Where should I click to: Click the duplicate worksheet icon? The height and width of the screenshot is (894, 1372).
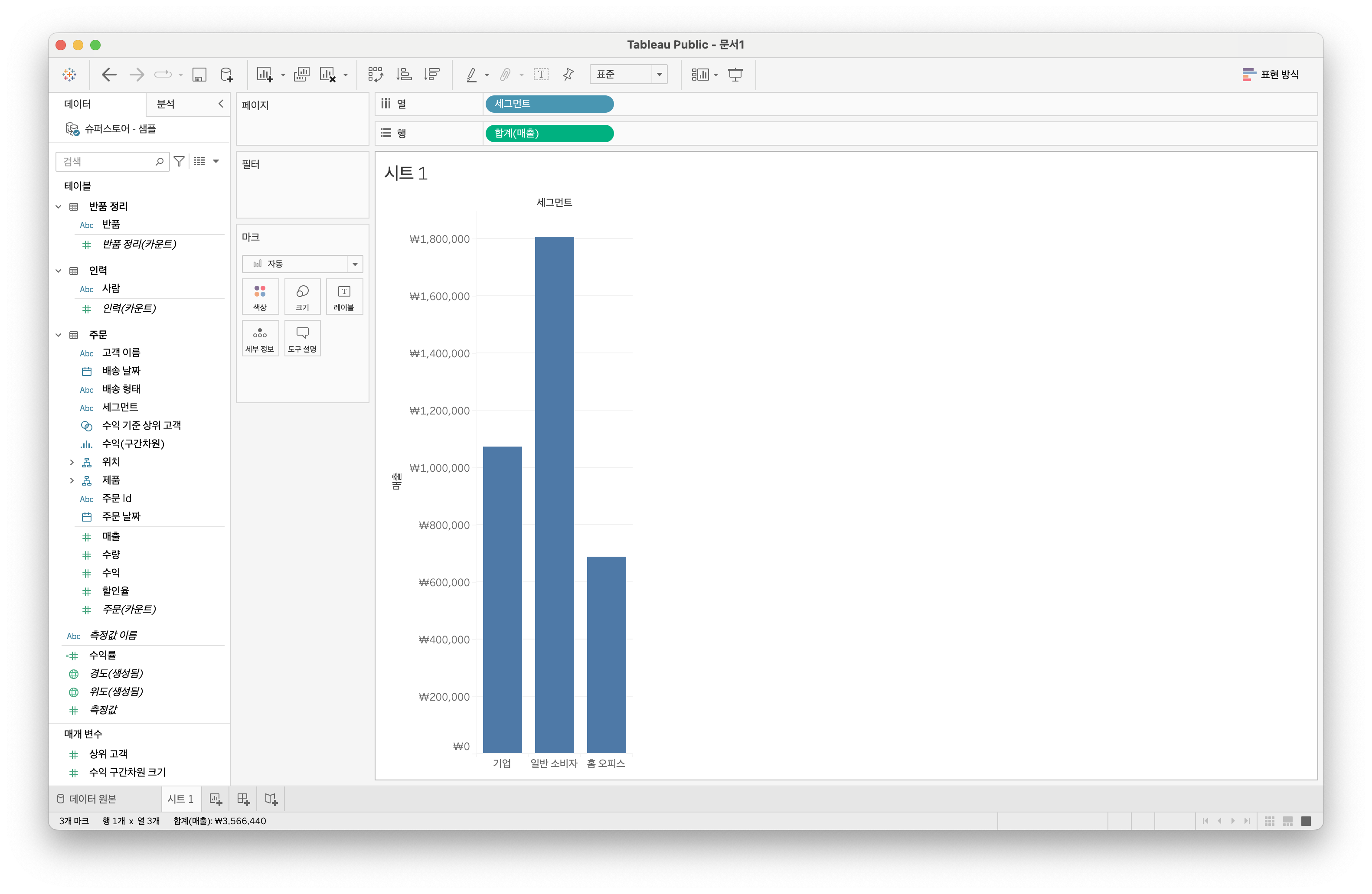pos(301,75)
